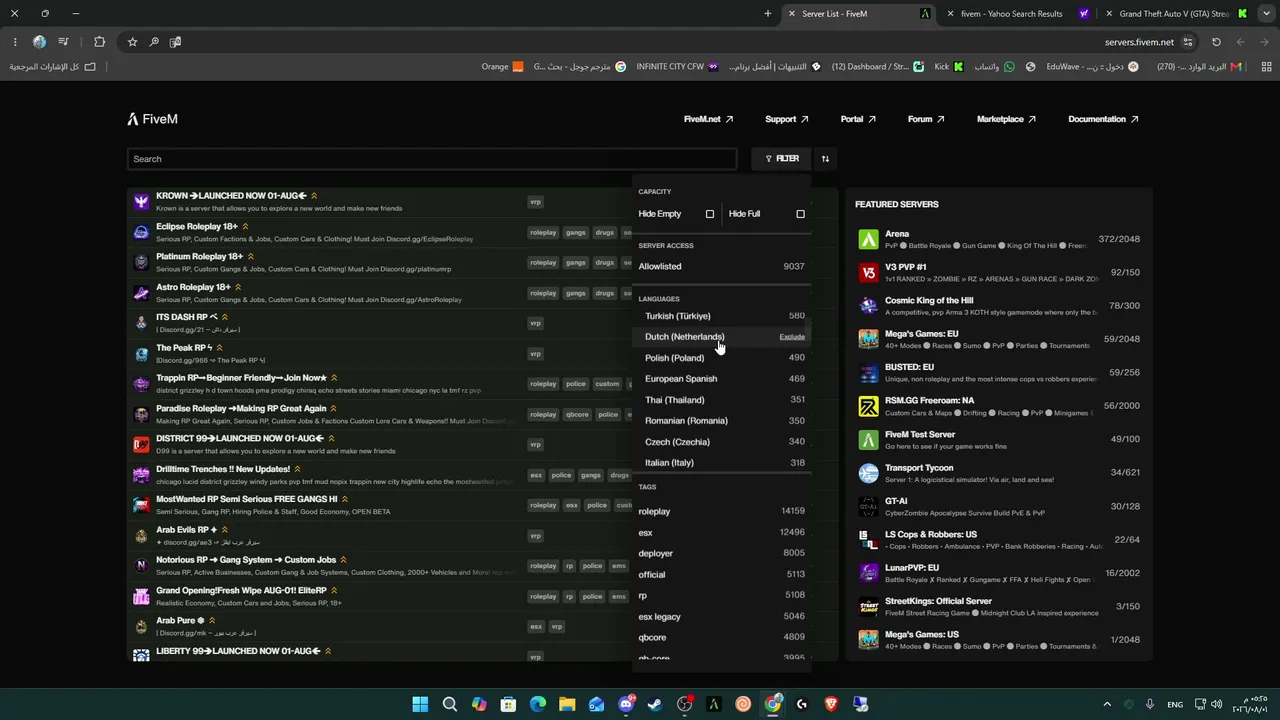This screenshot has height=720, width=1280.
Task: Open the DISTRICT 99 server icon
Action: pyautogui.click(x=141, y=444)
